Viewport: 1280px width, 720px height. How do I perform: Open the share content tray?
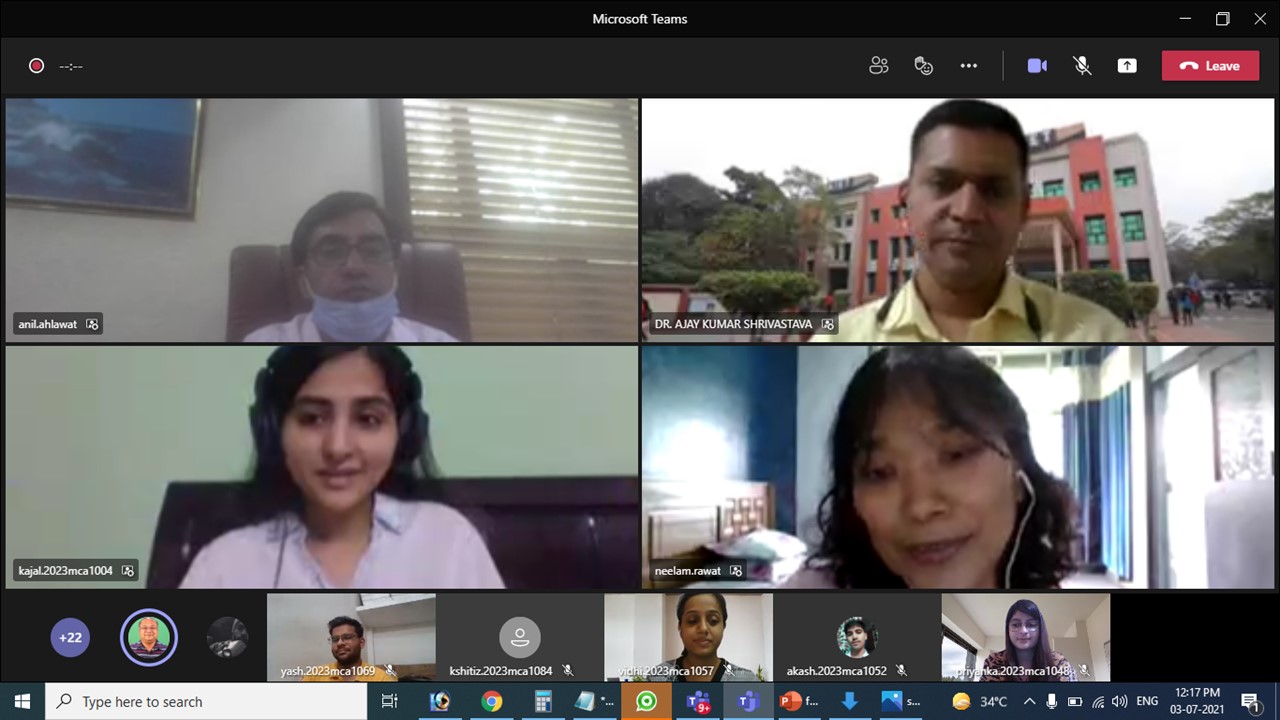coord(1127,66)
